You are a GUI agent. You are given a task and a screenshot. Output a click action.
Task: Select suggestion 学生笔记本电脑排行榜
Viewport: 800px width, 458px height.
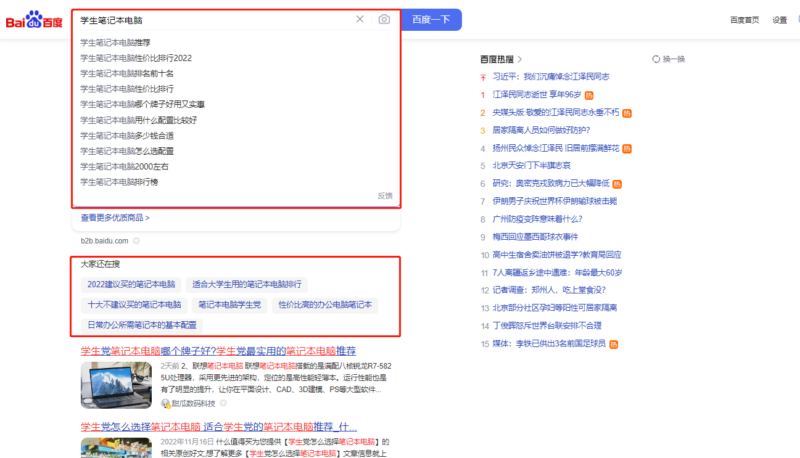119,182
